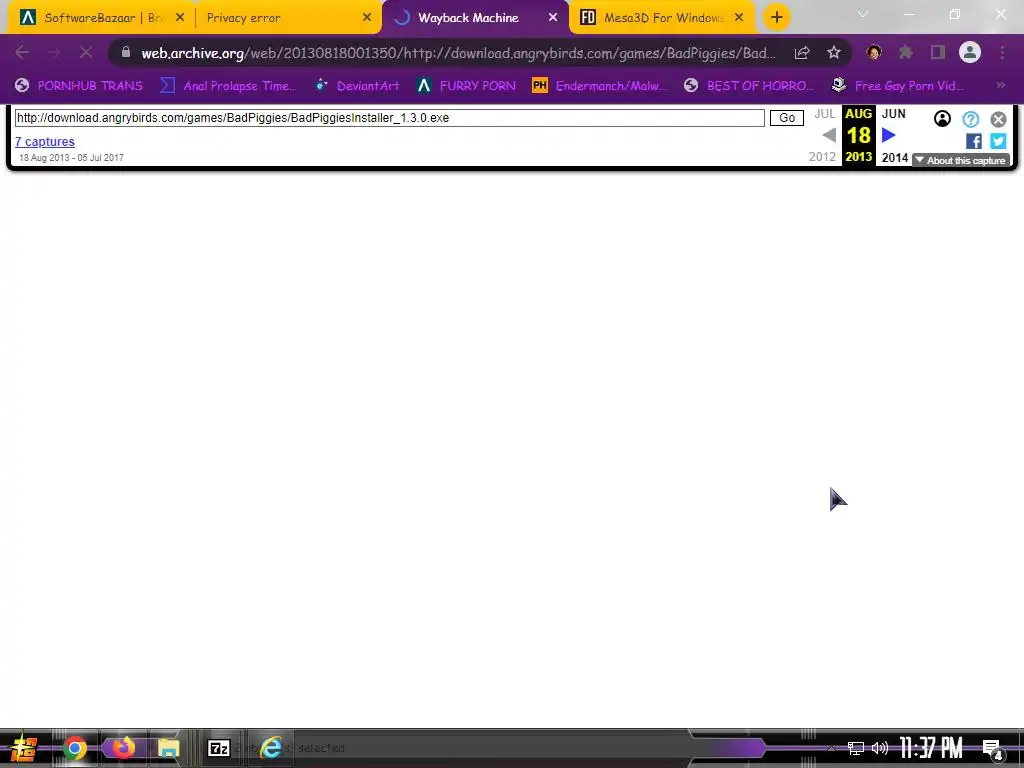View site information lock icon
The height and width of the screenshot is (768, 1024).
coord(126,52)
